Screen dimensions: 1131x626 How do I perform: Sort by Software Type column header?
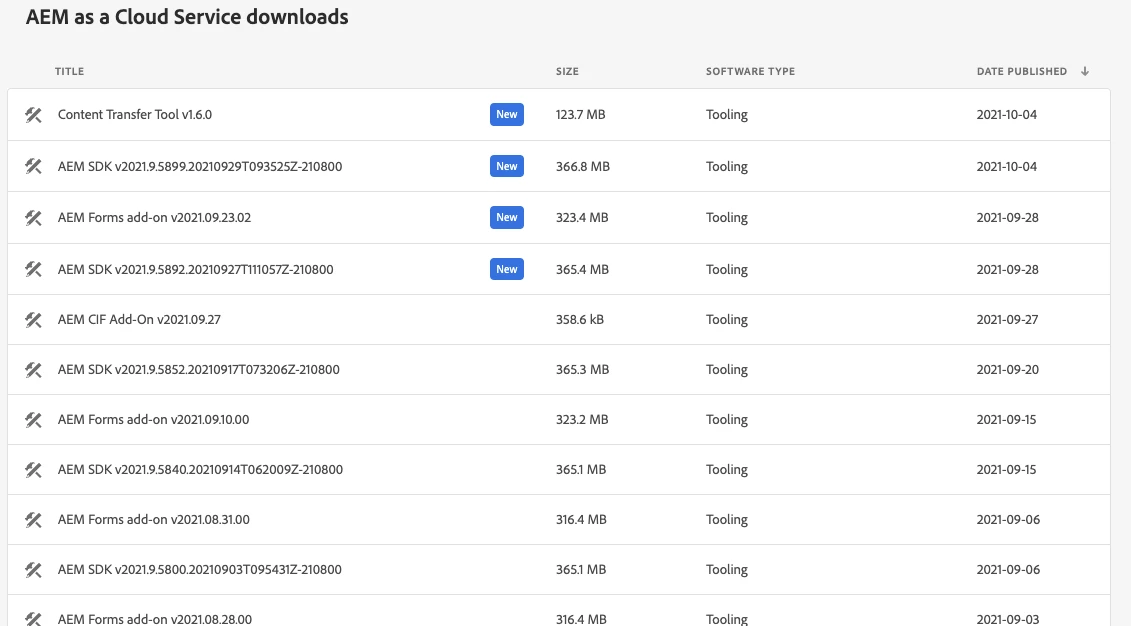(750, 71)
